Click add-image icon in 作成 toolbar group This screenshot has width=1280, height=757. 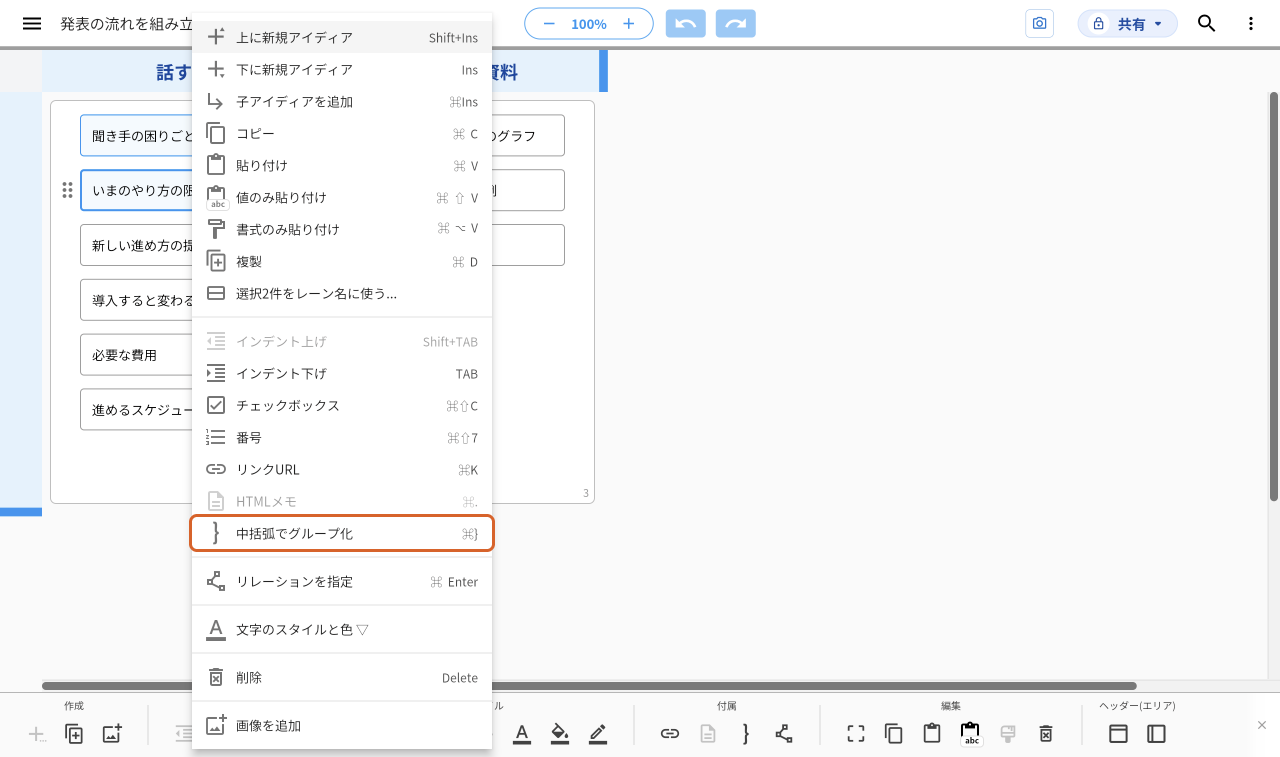point(112,734)
